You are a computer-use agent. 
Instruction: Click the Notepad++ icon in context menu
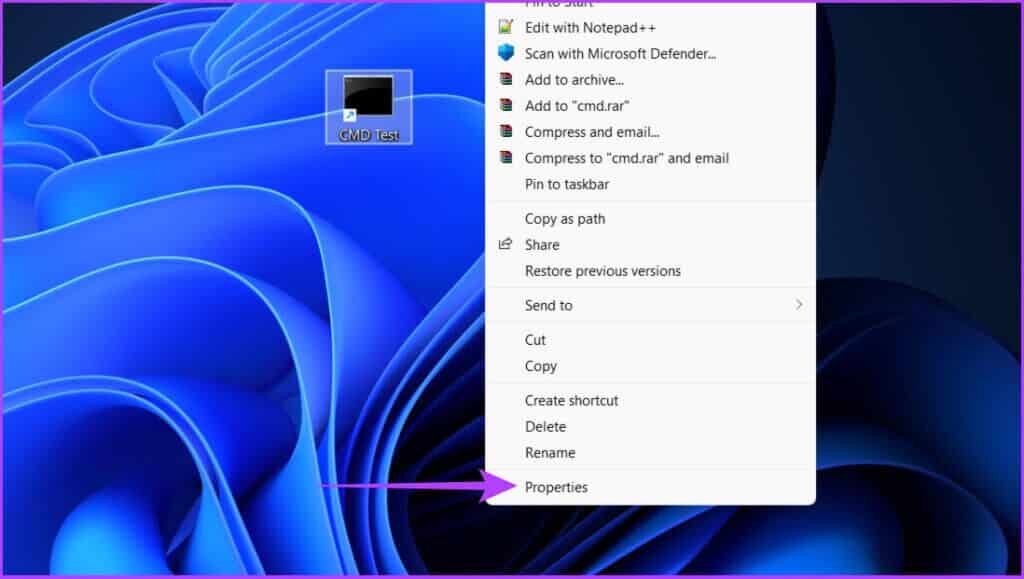tap(505, 27)
